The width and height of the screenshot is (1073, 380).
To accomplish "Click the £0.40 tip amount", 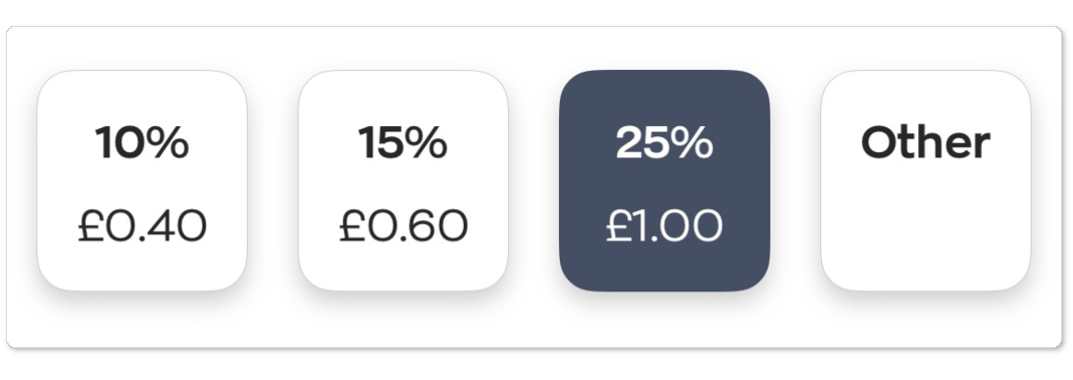I will pyautogui.click(x=142, y=226).
